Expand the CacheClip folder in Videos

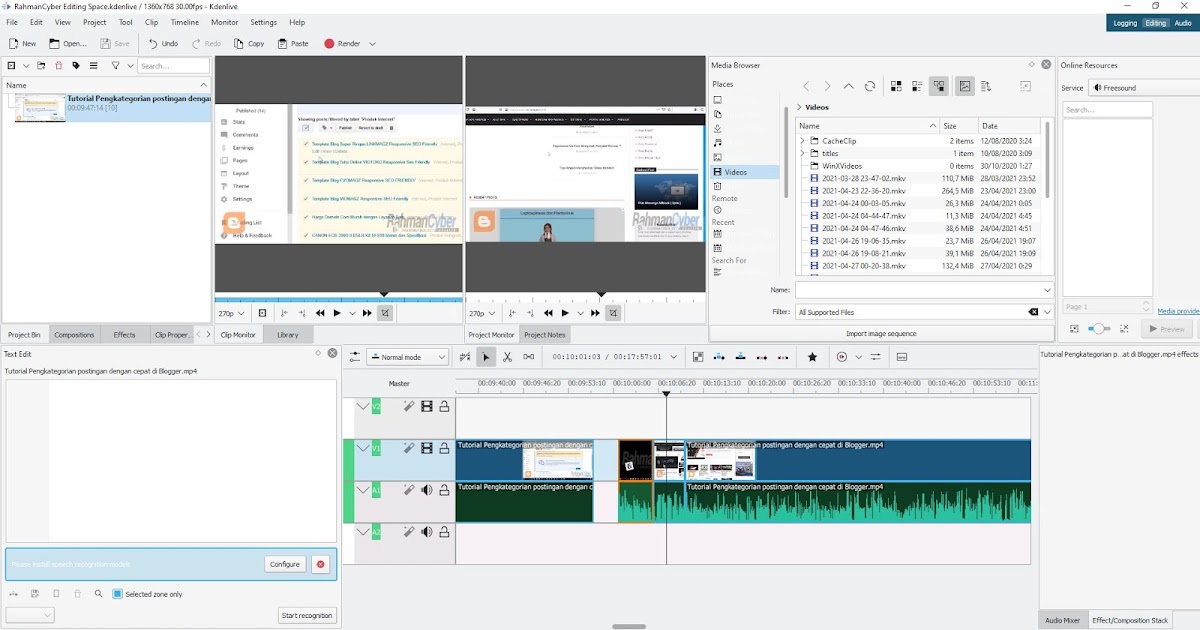801,141
